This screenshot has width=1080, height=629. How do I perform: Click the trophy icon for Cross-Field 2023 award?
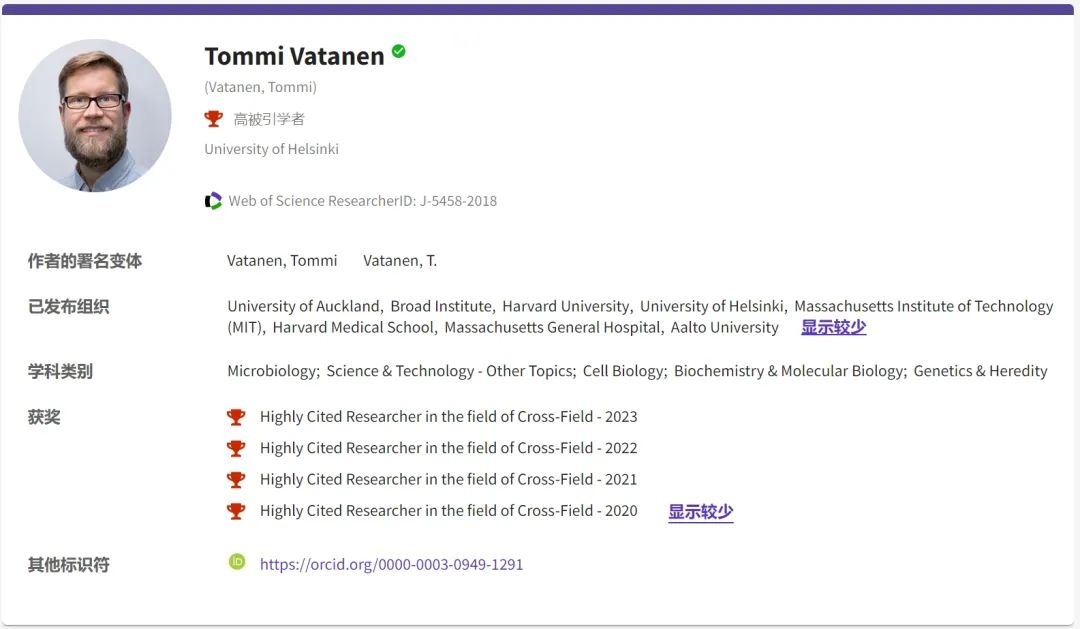click(x=236, y=417)
